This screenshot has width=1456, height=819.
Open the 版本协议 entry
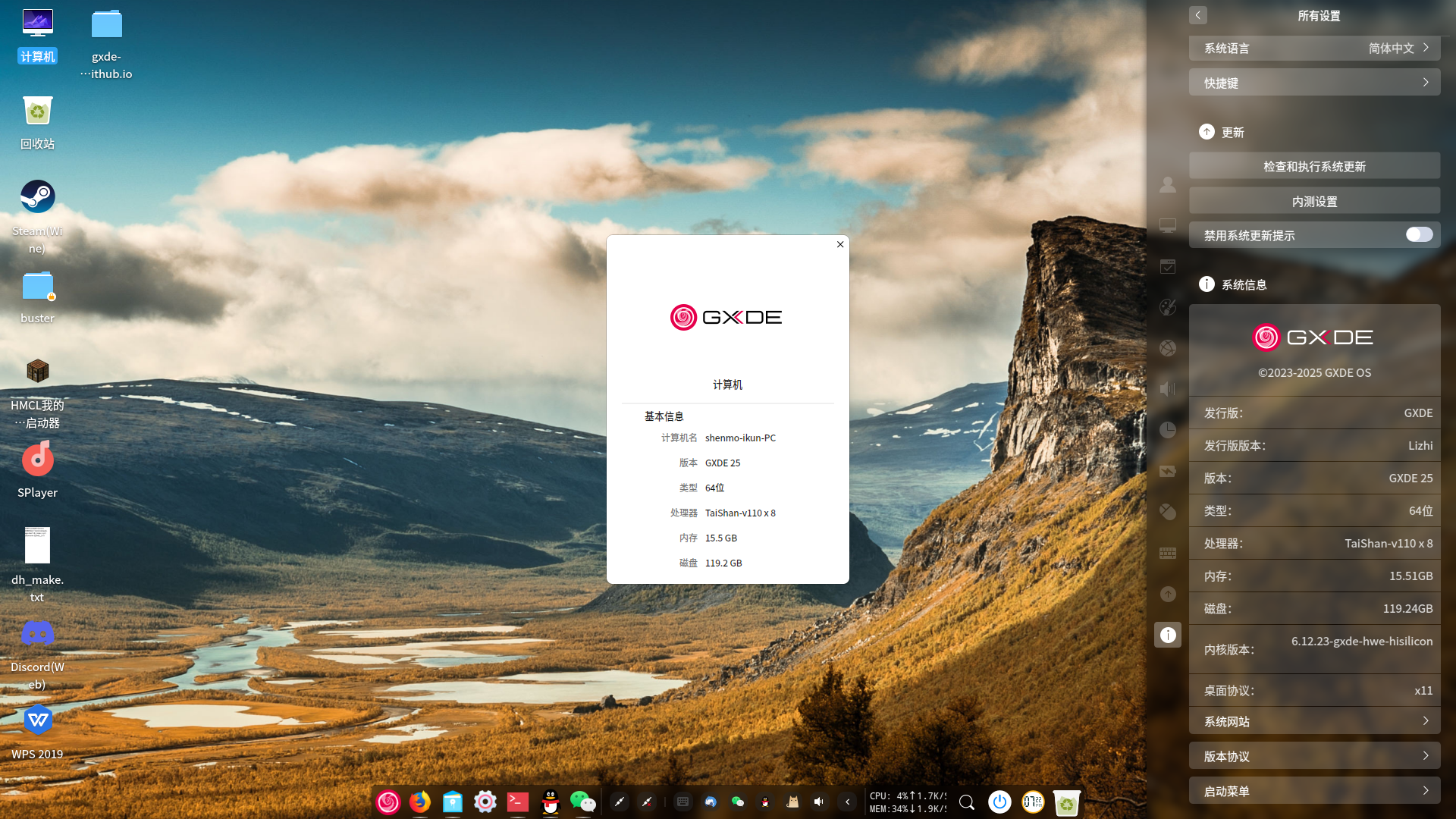point(1315,756)
